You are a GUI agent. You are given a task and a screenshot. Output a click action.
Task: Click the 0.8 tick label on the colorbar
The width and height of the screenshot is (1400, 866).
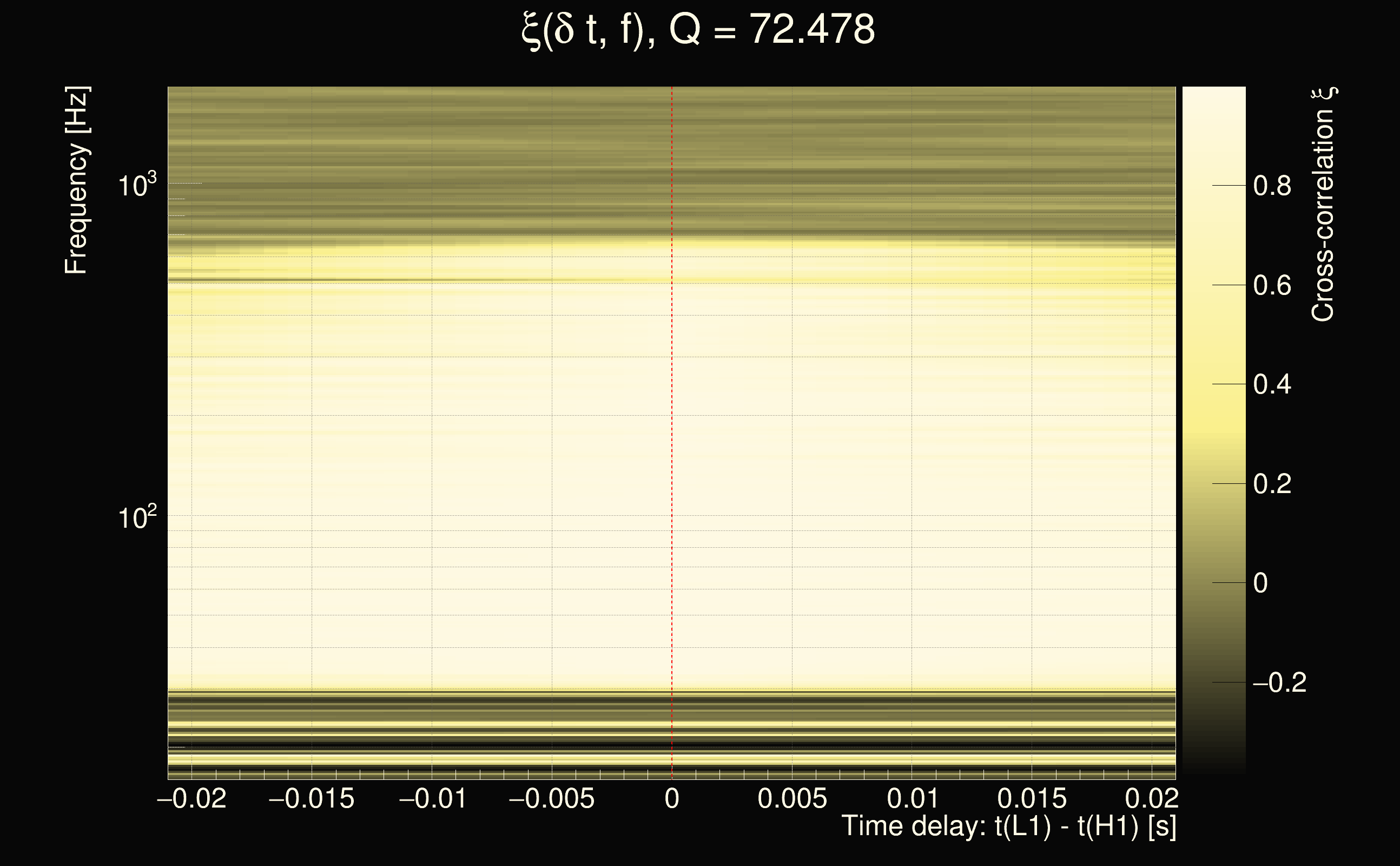[1272, 186]
